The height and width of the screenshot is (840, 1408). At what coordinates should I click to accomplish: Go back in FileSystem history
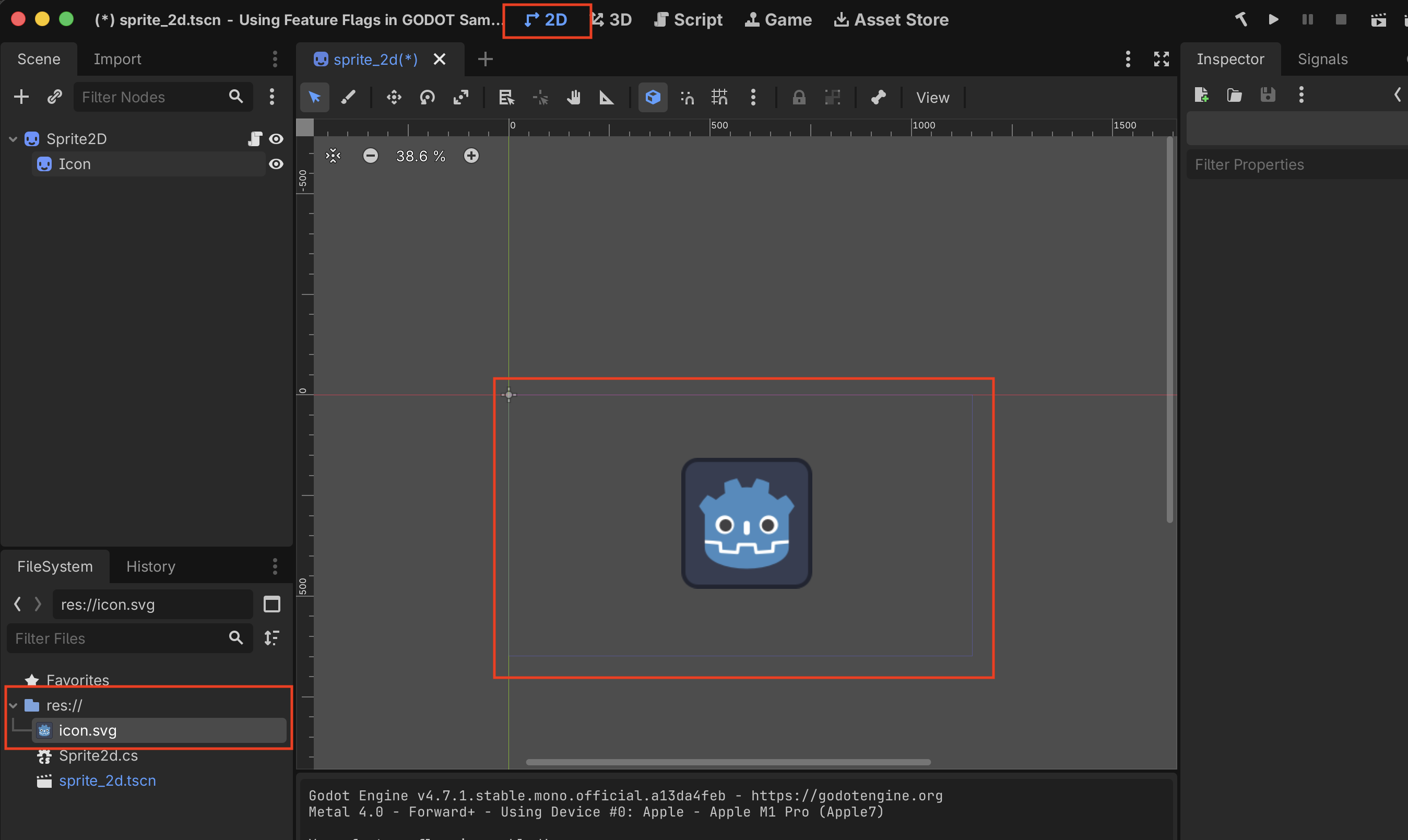18,605
